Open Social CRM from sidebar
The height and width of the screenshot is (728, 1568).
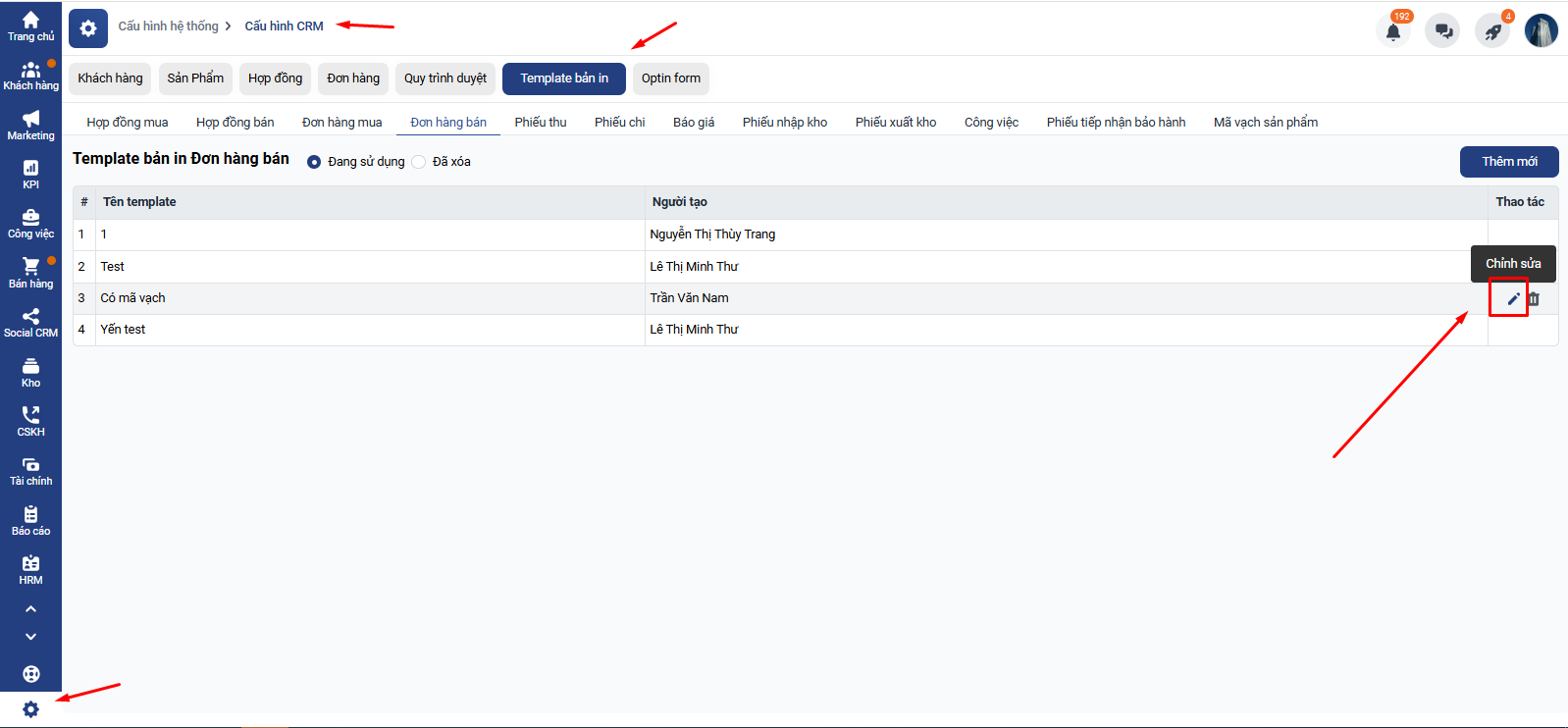tap(30, 323)
